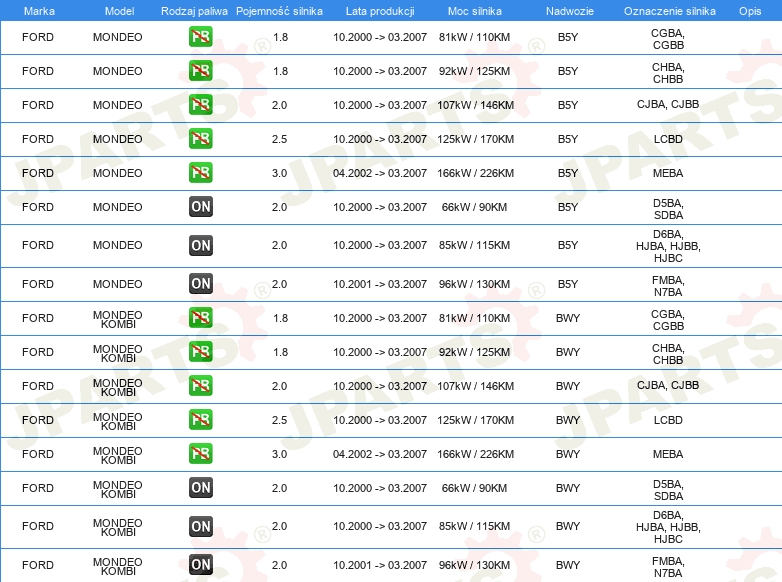Click the Rodzaj paliwa column header
The height and width of the screenshot is (582, 782).
pyautogui.click(x=194, y=11)
